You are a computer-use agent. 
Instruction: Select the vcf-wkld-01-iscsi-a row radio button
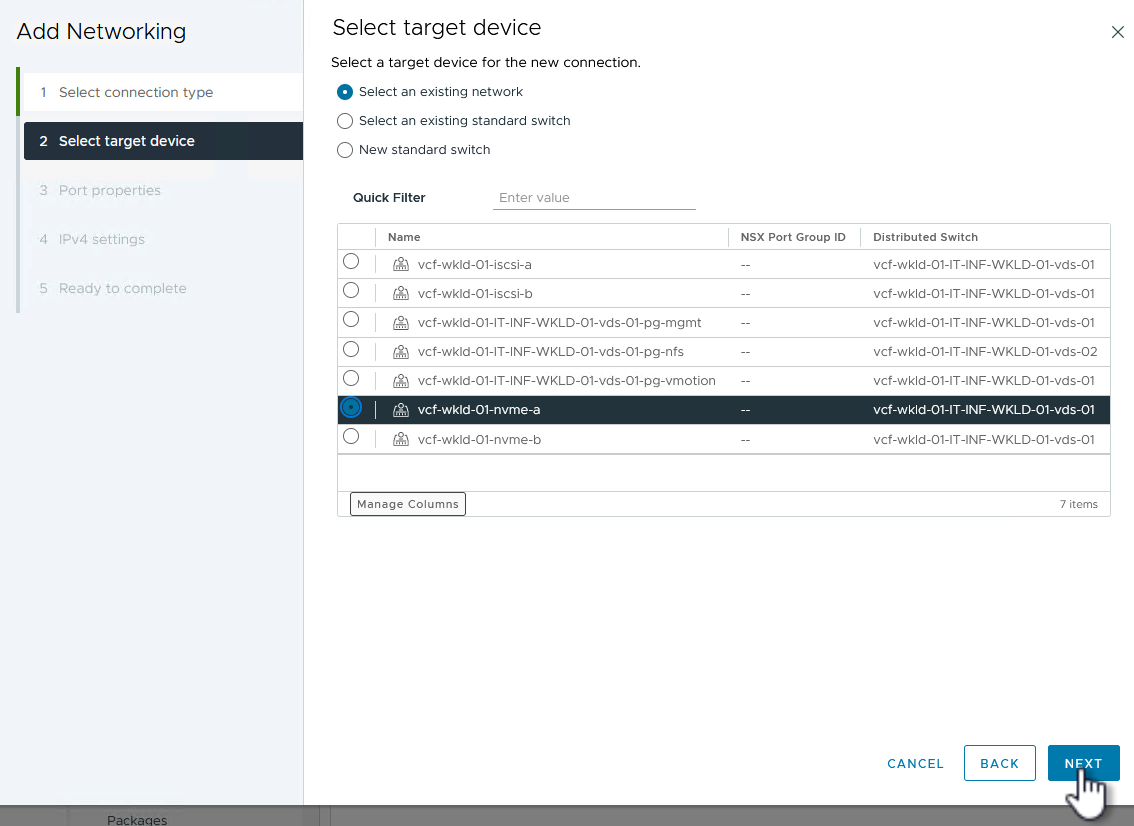[x=351, y=262]
